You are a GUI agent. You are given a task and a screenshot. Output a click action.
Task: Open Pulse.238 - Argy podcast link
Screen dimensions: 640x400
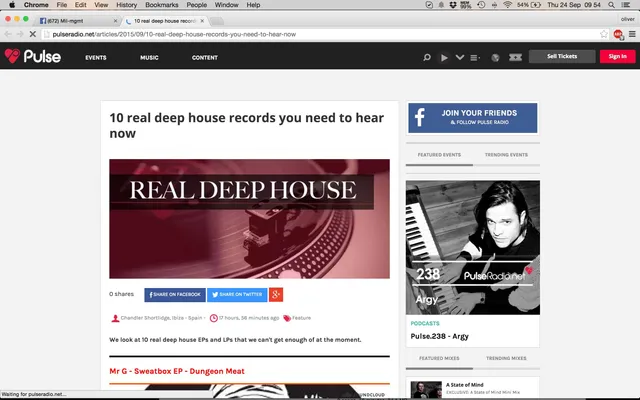[x=440, y=336]
